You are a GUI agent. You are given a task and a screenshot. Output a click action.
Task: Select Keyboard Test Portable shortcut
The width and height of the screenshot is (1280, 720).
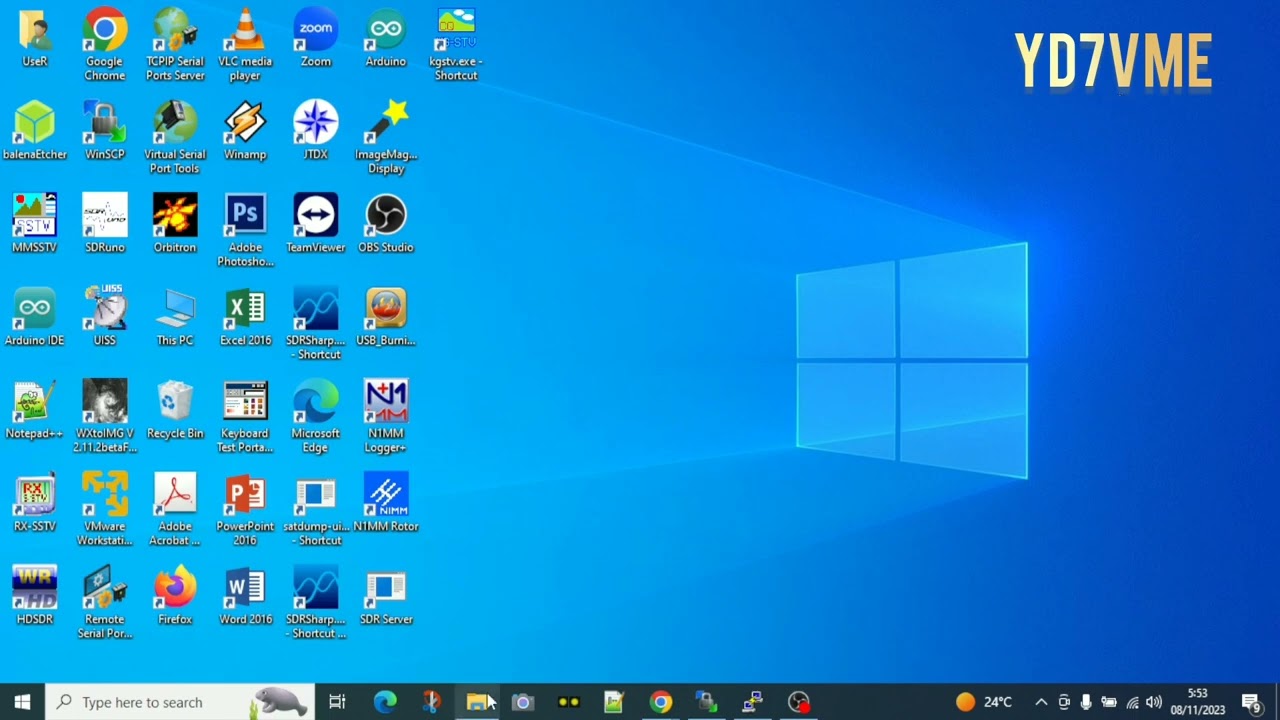pyautogui.click(x=245, y=417)
